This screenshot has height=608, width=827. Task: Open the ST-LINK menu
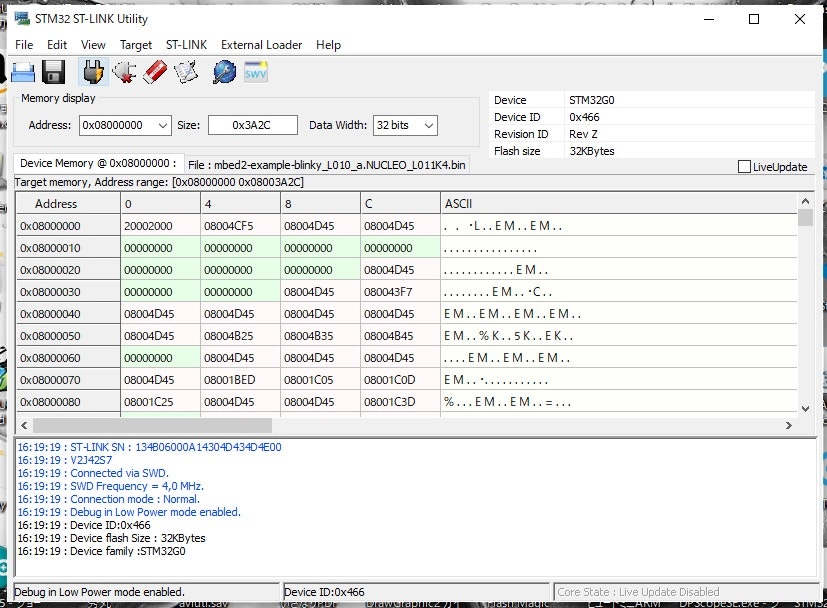point(186,45)
